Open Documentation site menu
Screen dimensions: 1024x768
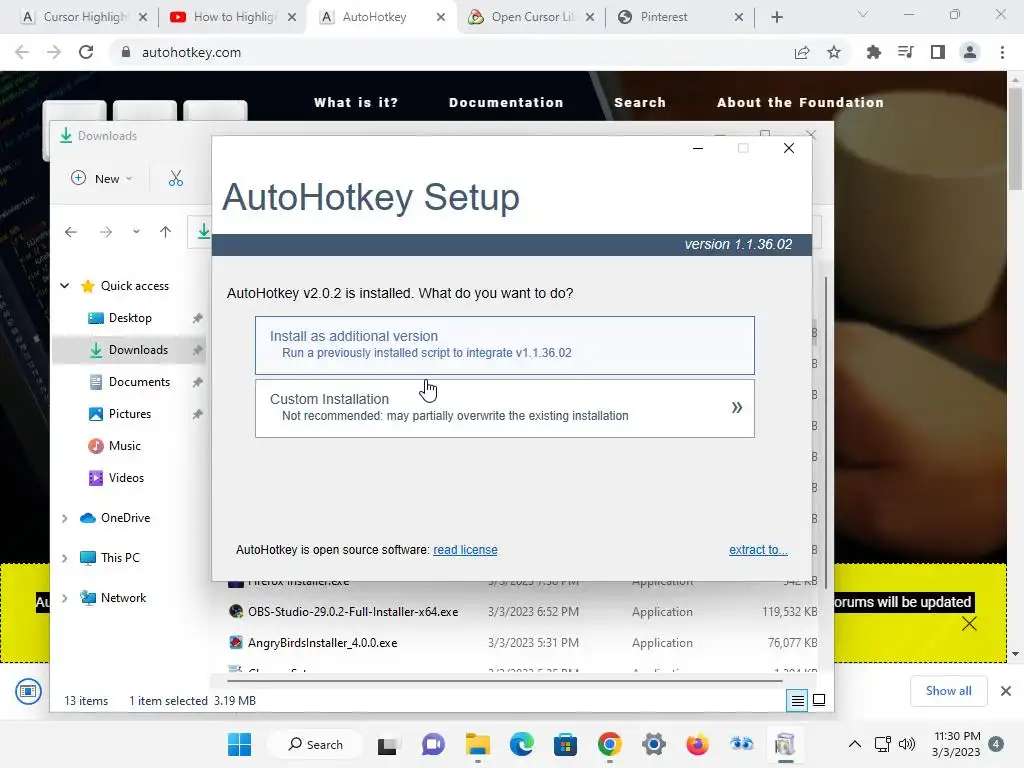506,103
